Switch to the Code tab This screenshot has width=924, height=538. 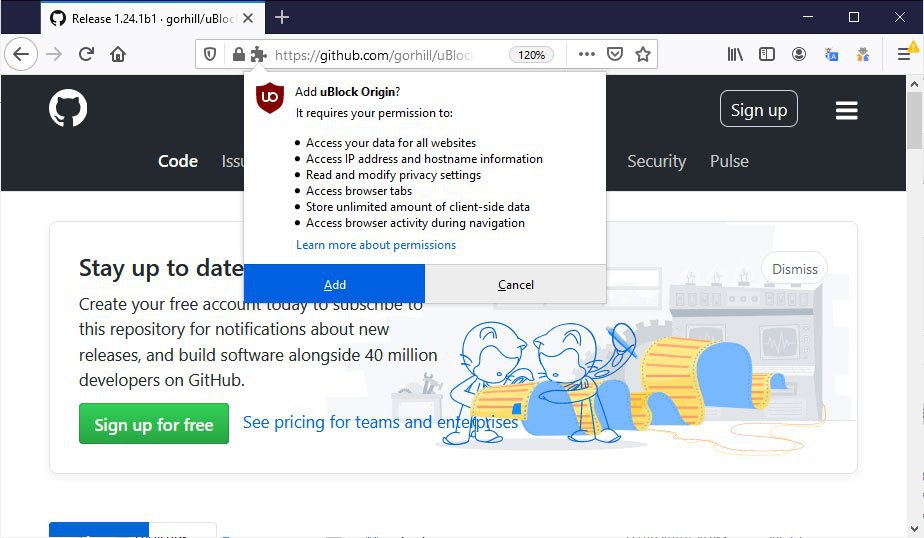point(177,161)
